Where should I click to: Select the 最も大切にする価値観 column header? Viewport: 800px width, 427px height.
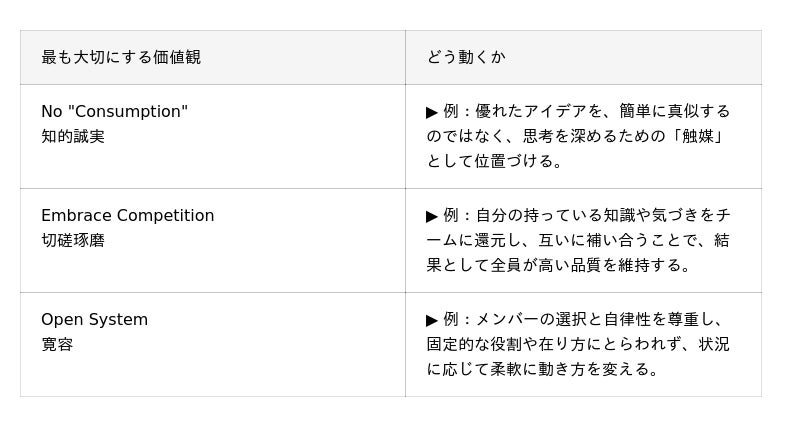pos(121,57)
